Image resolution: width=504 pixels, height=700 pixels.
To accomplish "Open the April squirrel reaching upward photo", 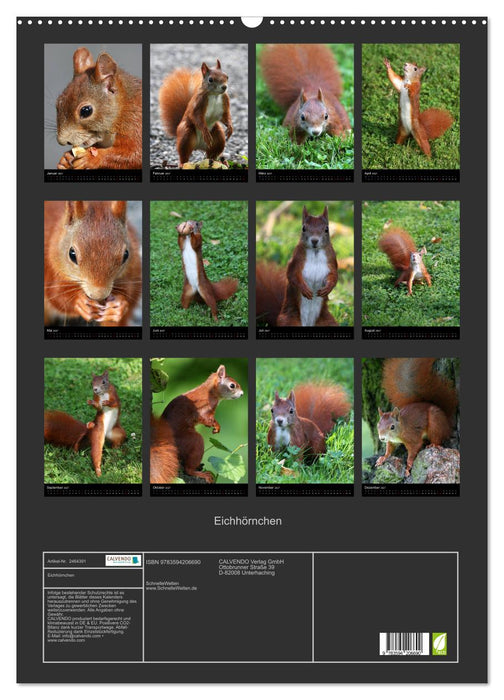I will click(410, 106).
